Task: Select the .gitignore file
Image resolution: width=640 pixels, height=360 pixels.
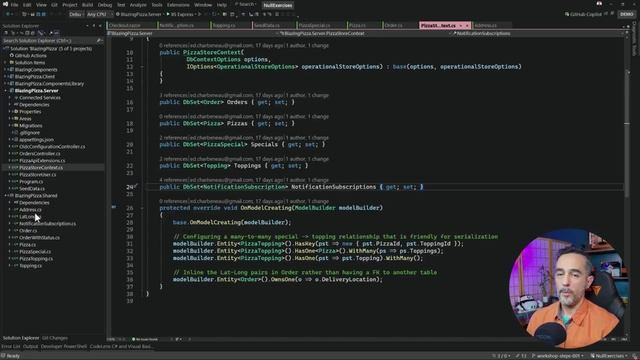Action: coord(29,133)
